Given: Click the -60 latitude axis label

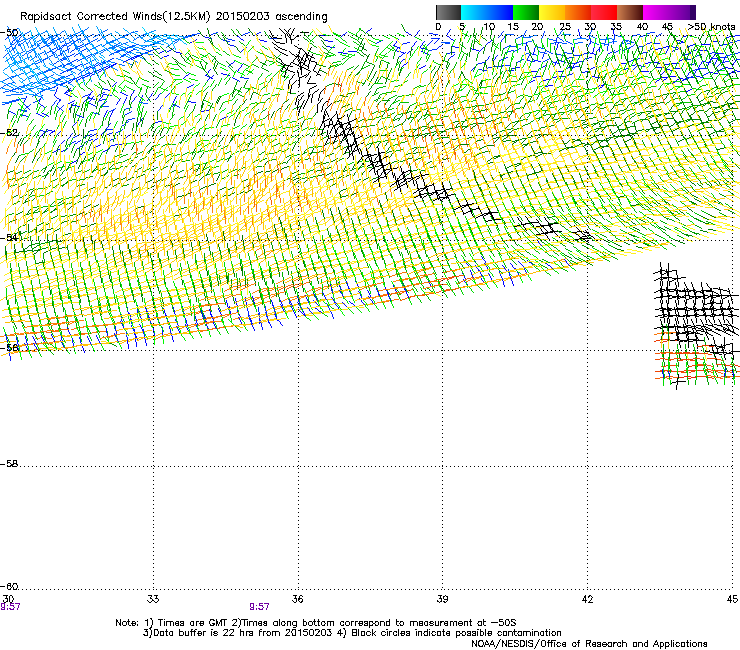Looking at the screenshot, I should pyautogui.click(x=9, y=587).
